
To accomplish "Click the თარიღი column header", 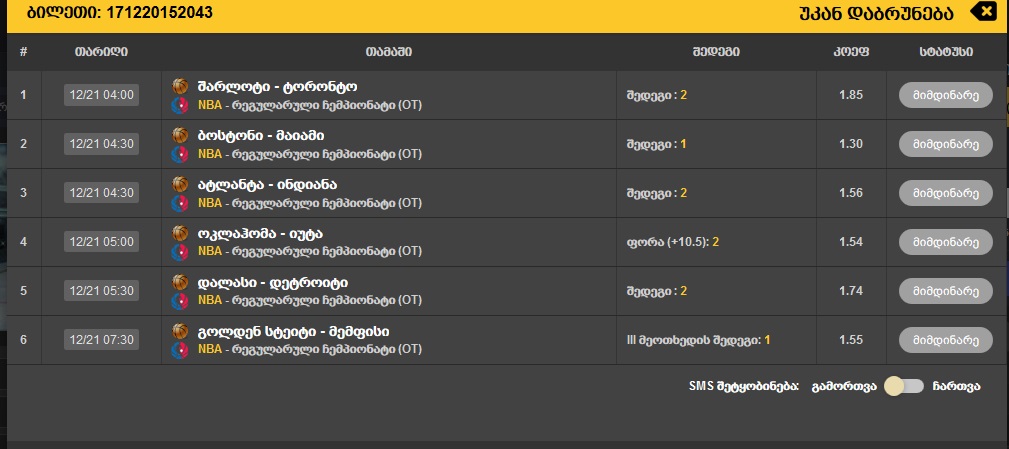I will pos(101,52).
